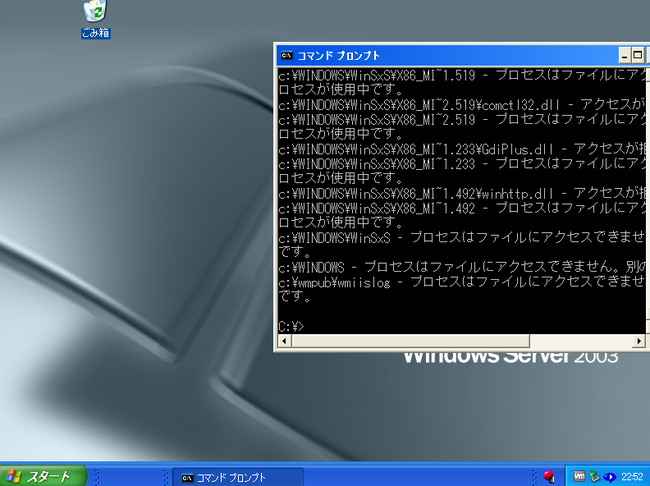Click the blue eye tray icon
Screen dimensions: 650x486
[x=609, y=477]
